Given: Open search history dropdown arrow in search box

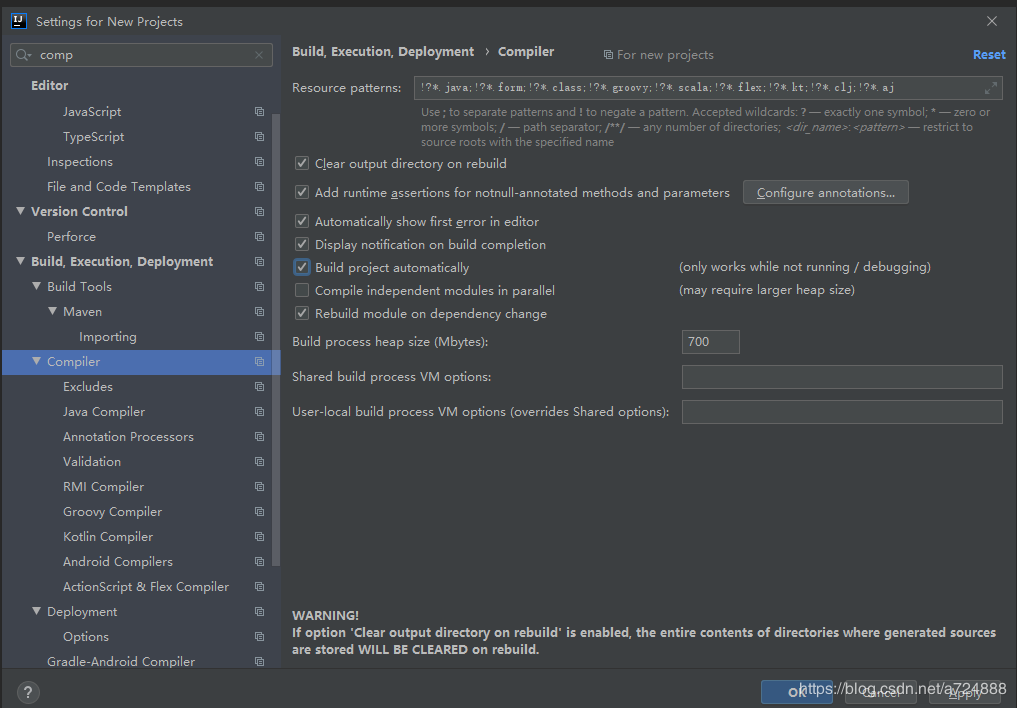Looking at the screenshot, I should pos(29,56).
